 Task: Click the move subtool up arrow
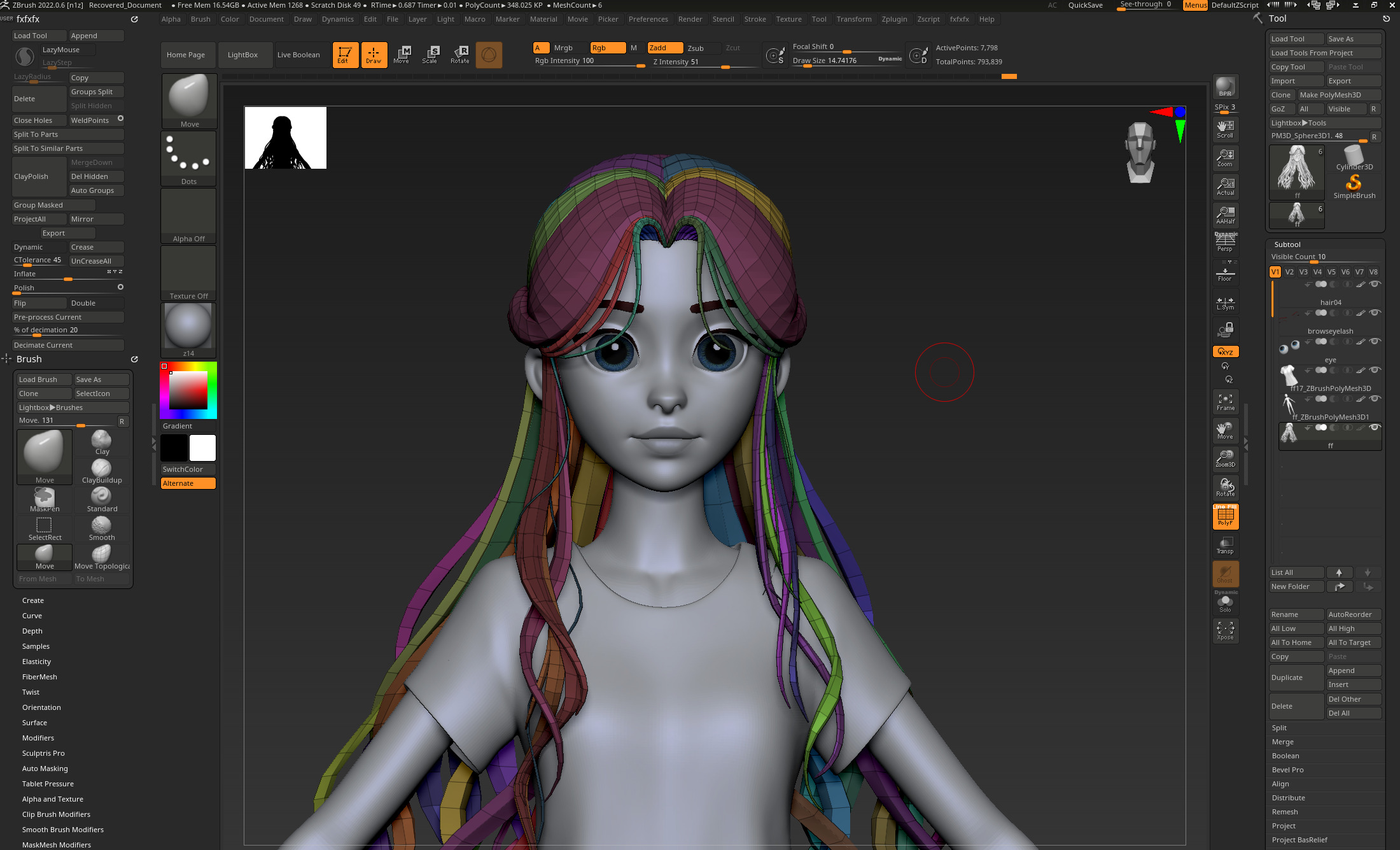[1339, 572]
